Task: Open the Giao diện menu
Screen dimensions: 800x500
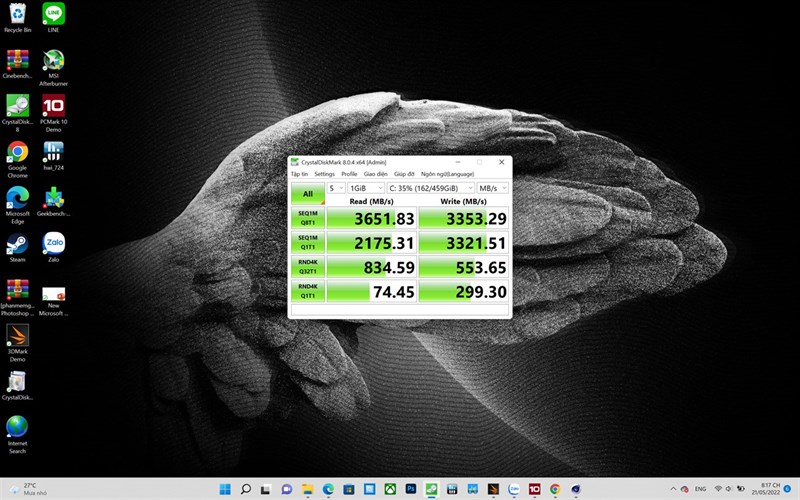Action: pos(376,174)
